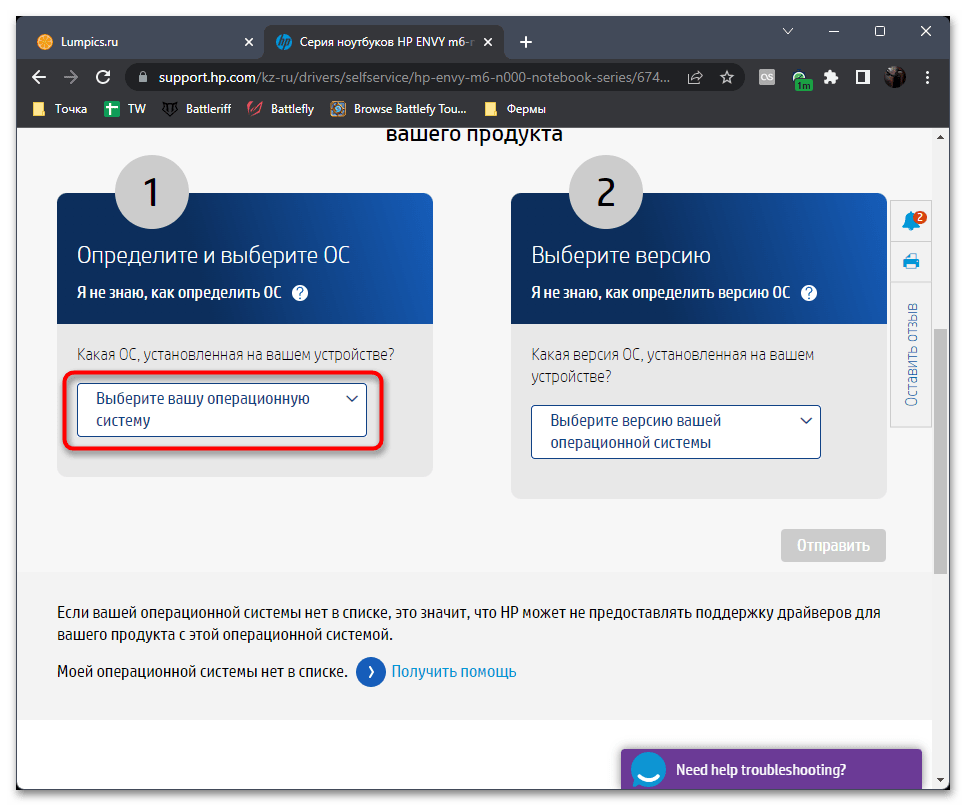Click the round arrow icon before Получить помощь
The height and width of the screenshot is (806, 966).
371,672
